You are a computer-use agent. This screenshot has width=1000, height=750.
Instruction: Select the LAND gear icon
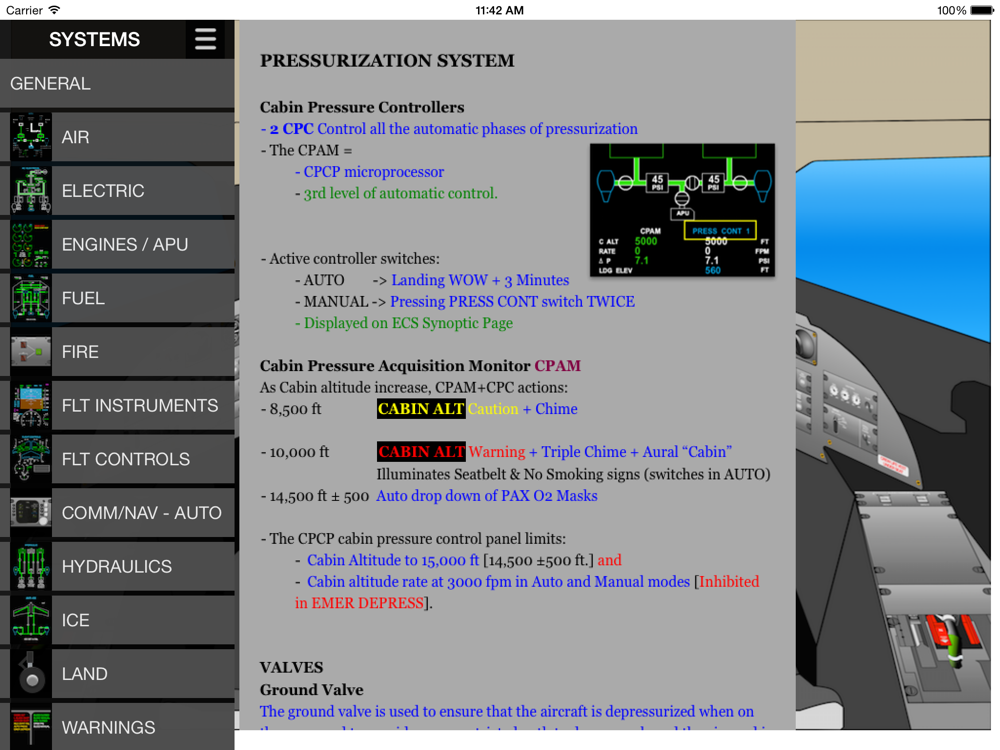[31, 673]
